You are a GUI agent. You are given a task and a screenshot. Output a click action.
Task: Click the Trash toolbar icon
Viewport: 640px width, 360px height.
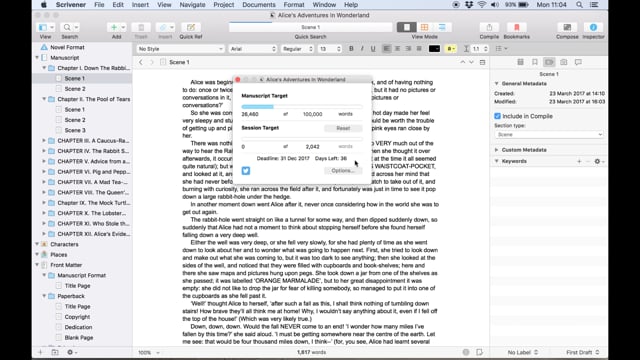(141, 27)
